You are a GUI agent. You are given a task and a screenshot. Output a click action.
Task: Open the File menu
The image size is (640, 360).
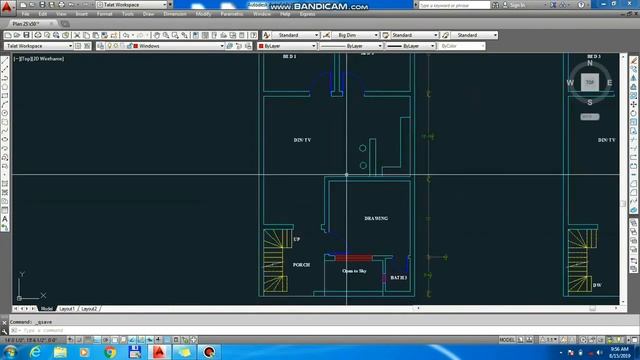(25, 14)
